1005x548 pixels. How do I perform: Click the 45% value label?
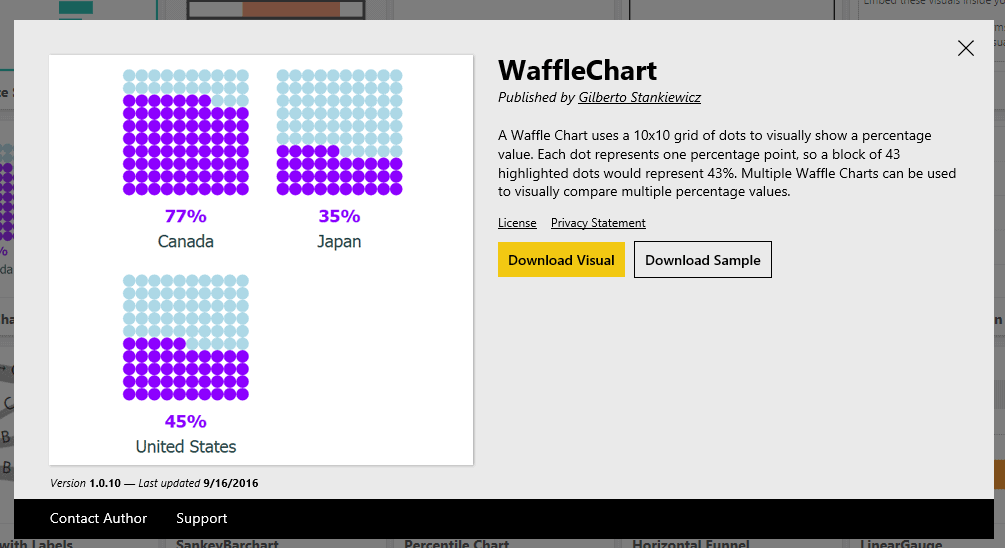tap(186, 421)
